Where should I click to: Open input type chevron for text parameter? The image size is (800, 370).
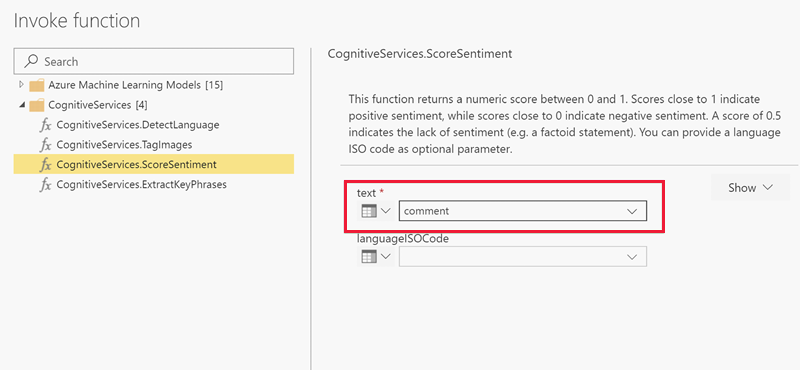click(x=386, y=211)
